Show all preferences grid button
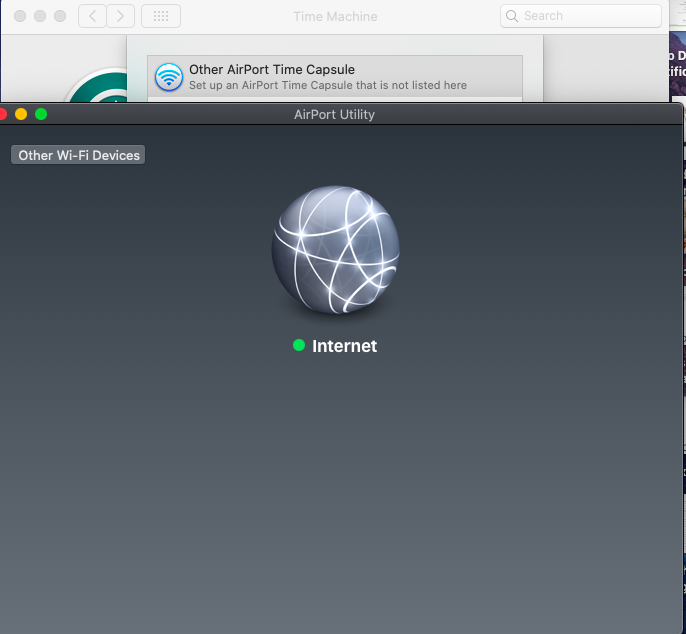 (161, 16)
